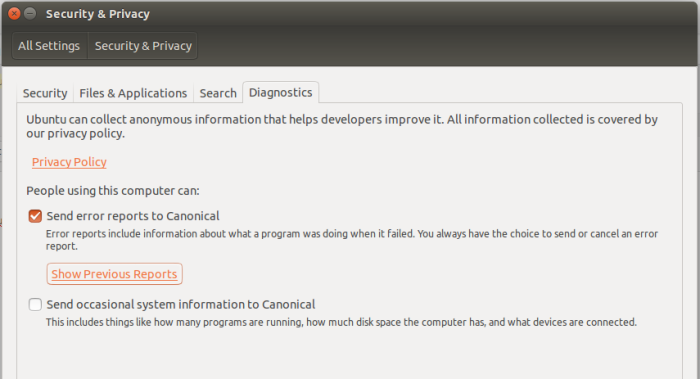Uncheck the Send error reports checkbox

click(35, 217)
